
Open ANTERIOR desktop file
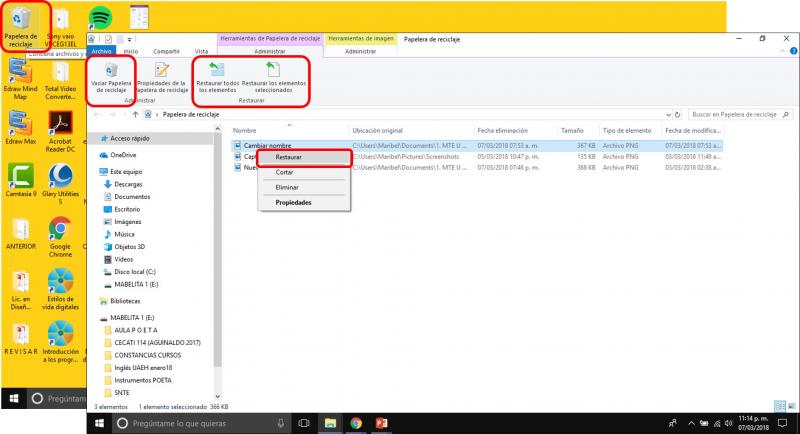click(x=20, y=234)
